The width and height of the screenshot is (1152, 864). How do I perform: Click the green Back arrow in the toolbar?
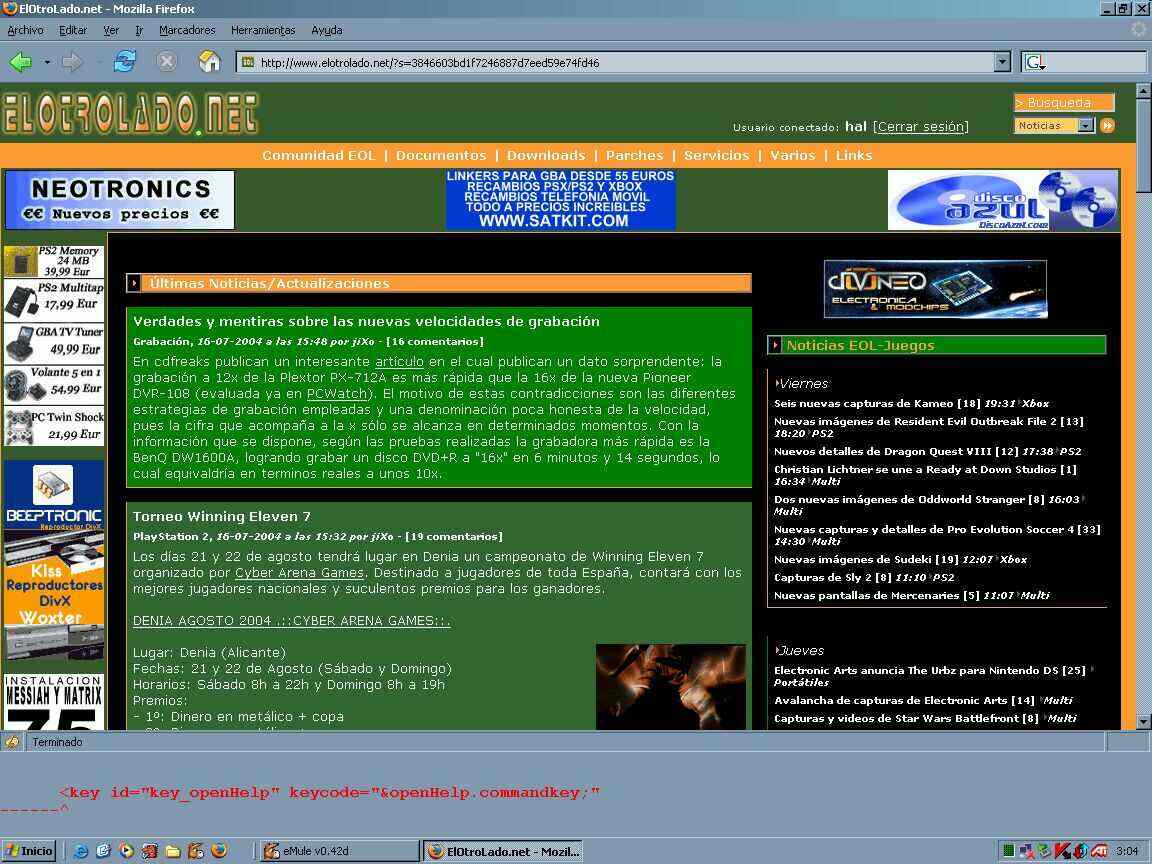[x=21, y=62]
